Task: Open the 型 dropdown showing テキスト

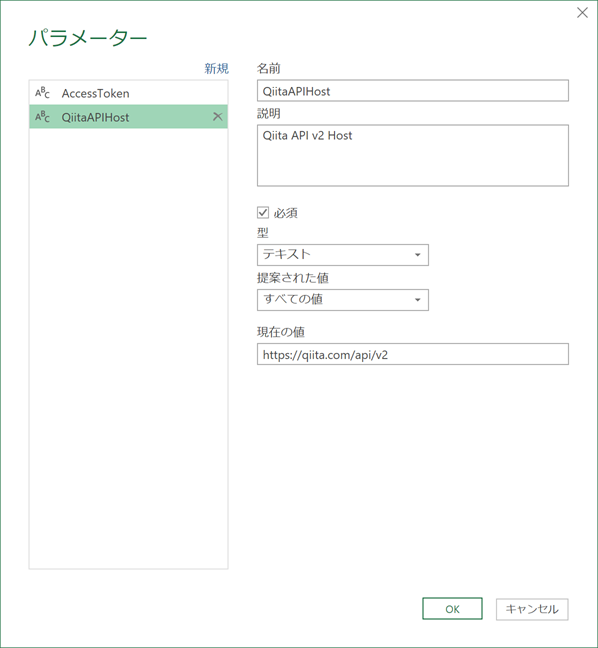Action: click(343, 255)
